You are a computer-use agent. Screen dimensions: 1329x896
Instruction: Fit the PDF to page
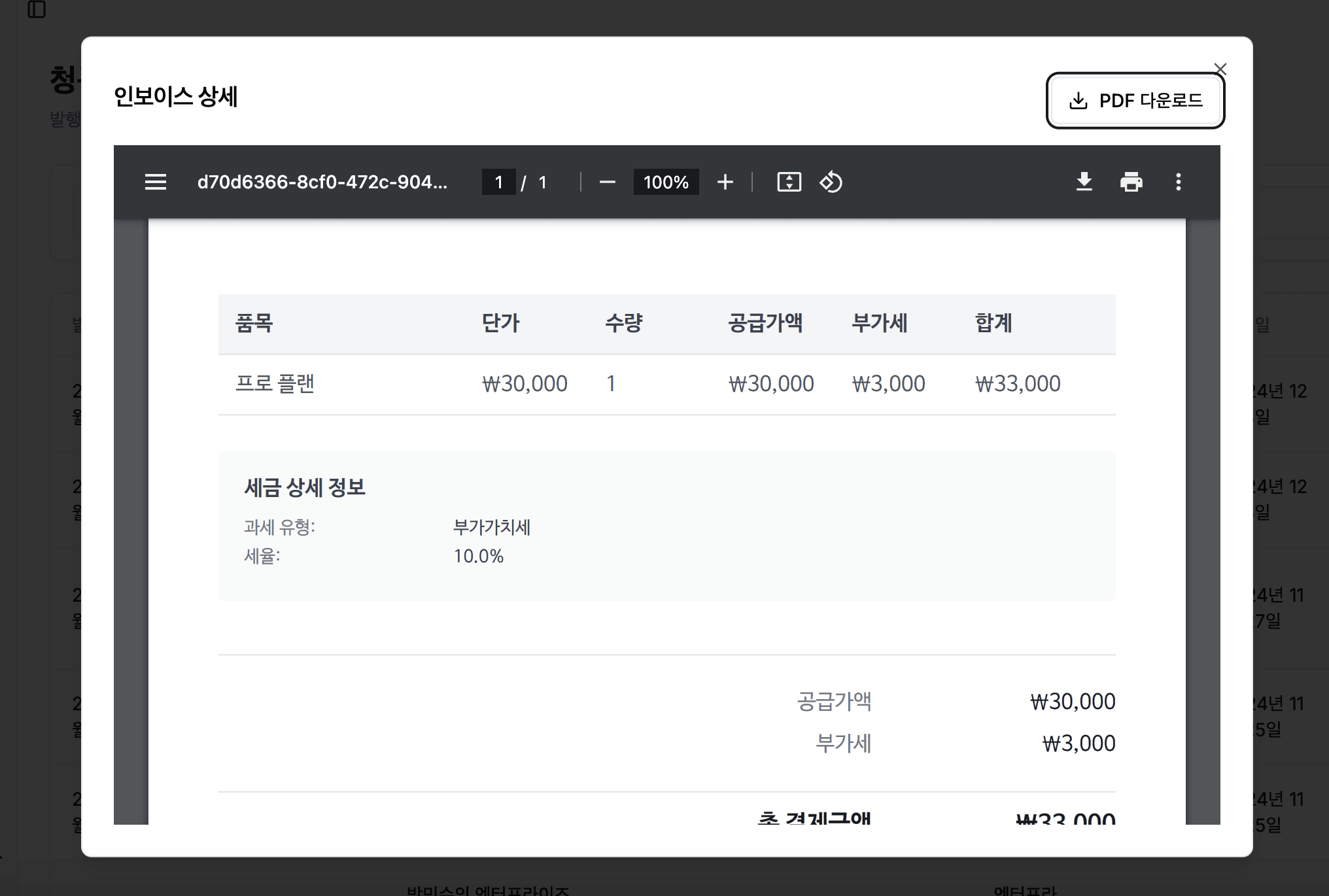coord(789,182)
